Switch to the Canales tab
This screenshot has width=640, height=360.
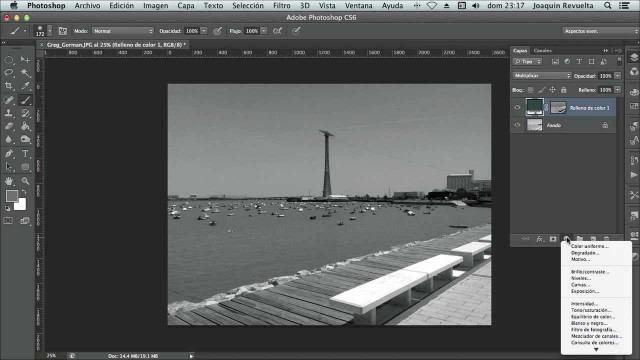click(543, 51)
